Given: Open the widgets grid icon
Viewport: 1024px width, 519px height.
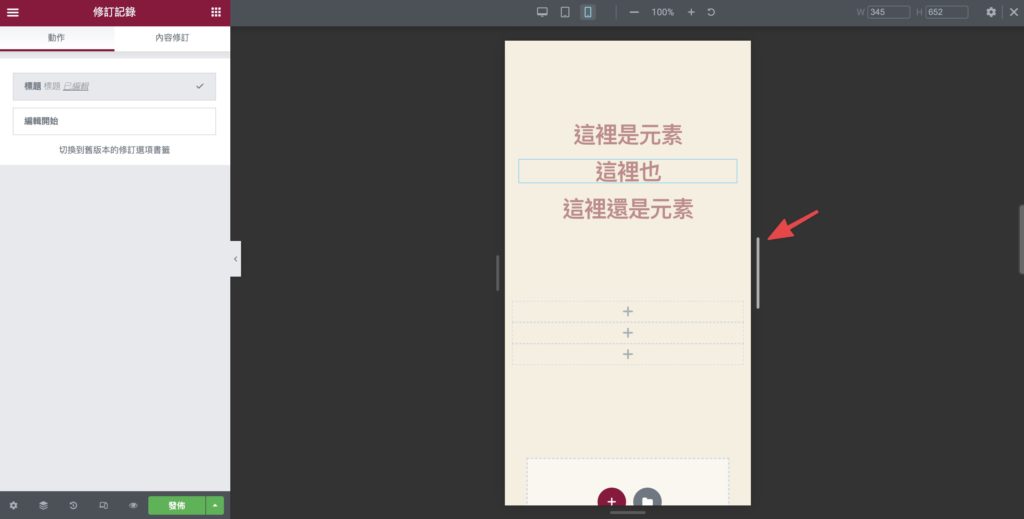Looking at the screenshot, I should (x=216, y=12).
